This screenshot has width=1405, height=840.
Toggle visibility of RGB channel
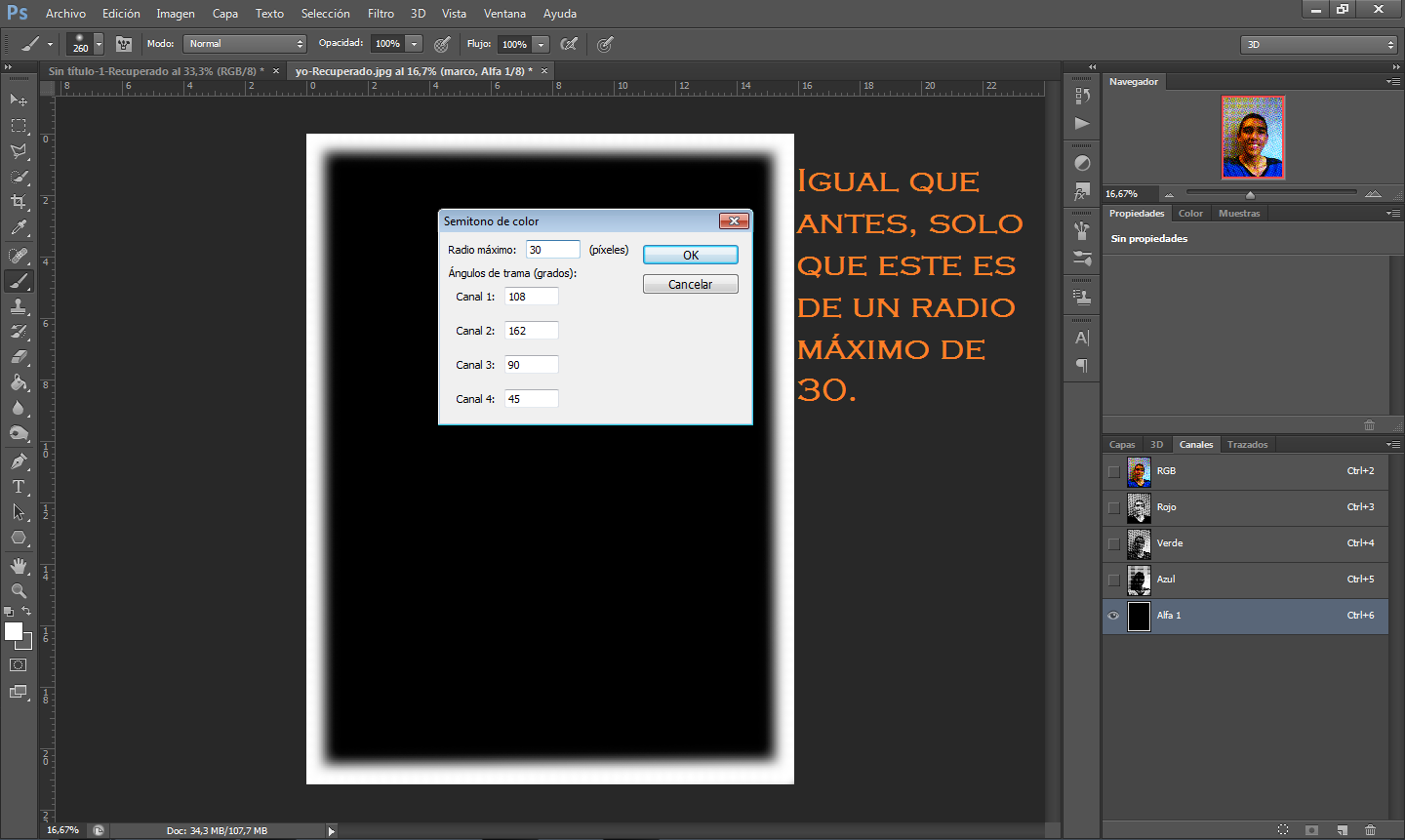[1113, 471]
